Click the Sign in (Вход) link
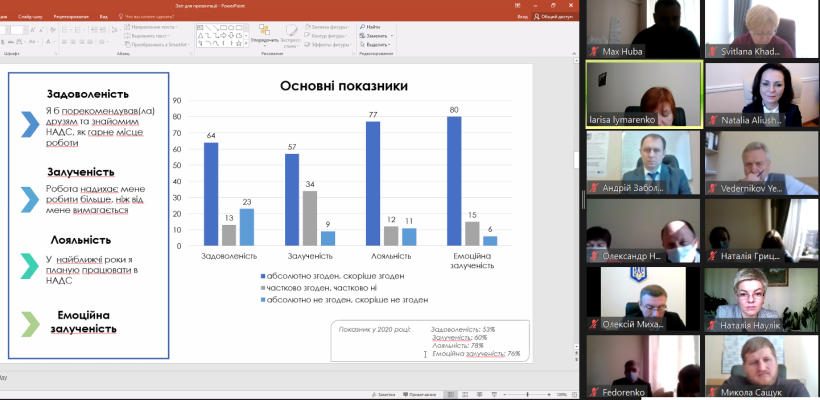820x400 pixels. click(x=522, y=17)
